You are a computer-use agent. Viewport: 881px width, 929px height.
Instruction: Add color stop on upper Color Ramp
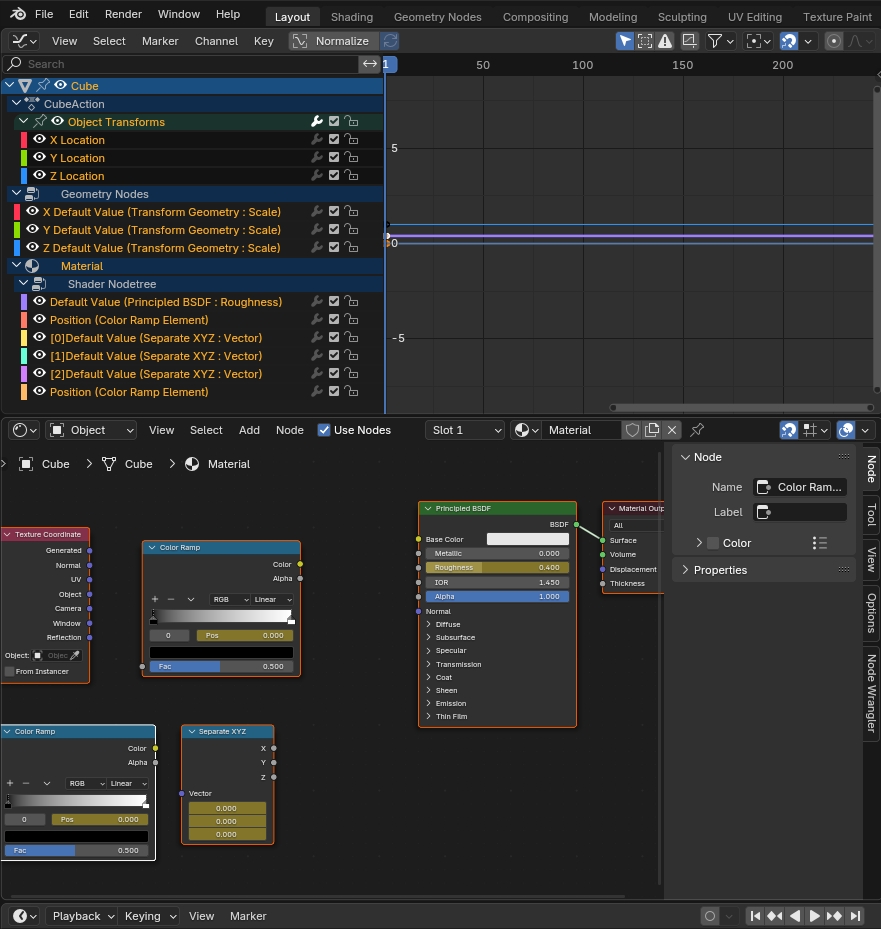coord(155,600)
